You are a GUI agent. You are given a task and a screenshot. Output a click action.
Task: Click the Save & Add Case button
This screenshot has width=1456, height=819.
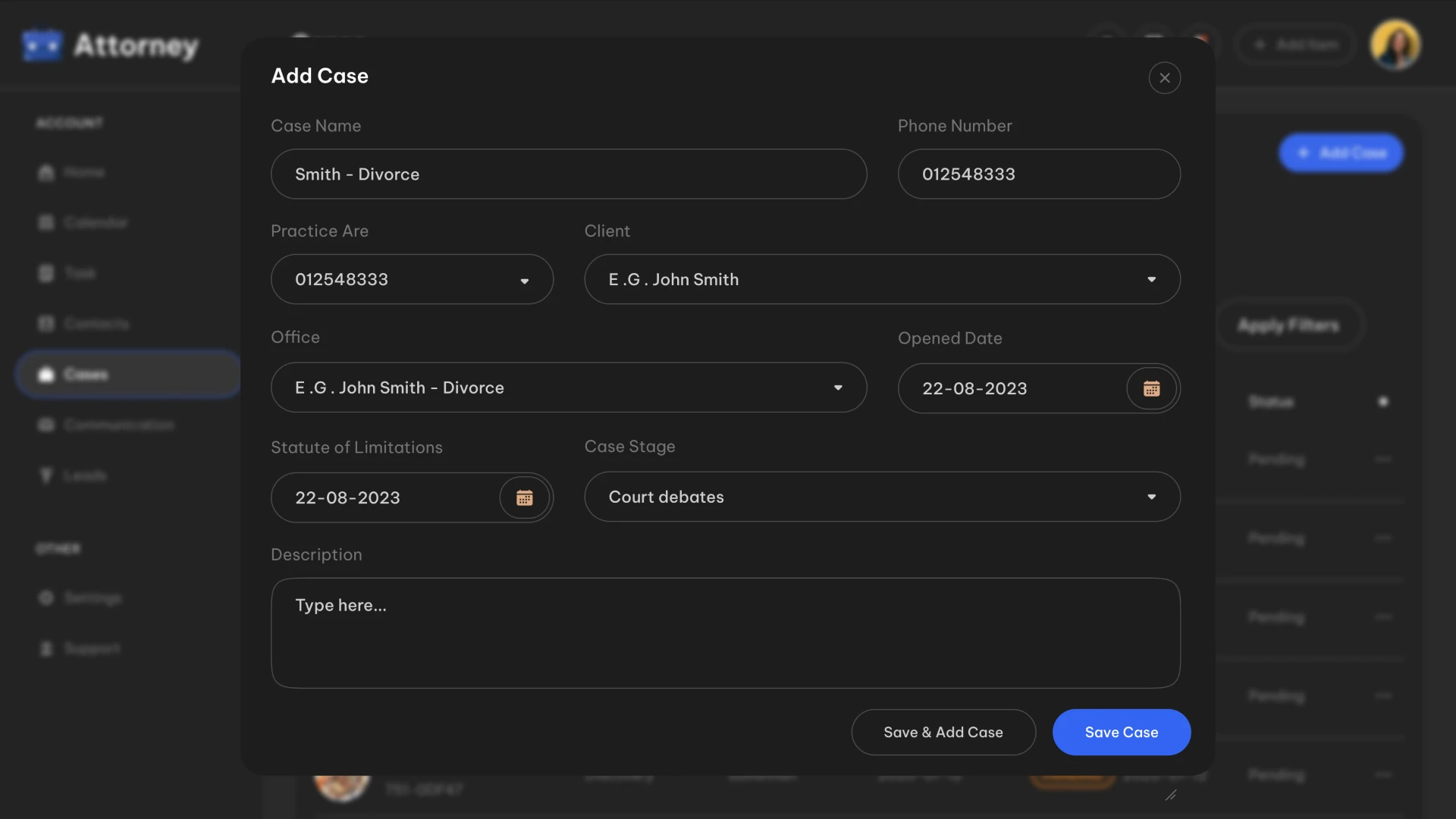click(943, 732)
